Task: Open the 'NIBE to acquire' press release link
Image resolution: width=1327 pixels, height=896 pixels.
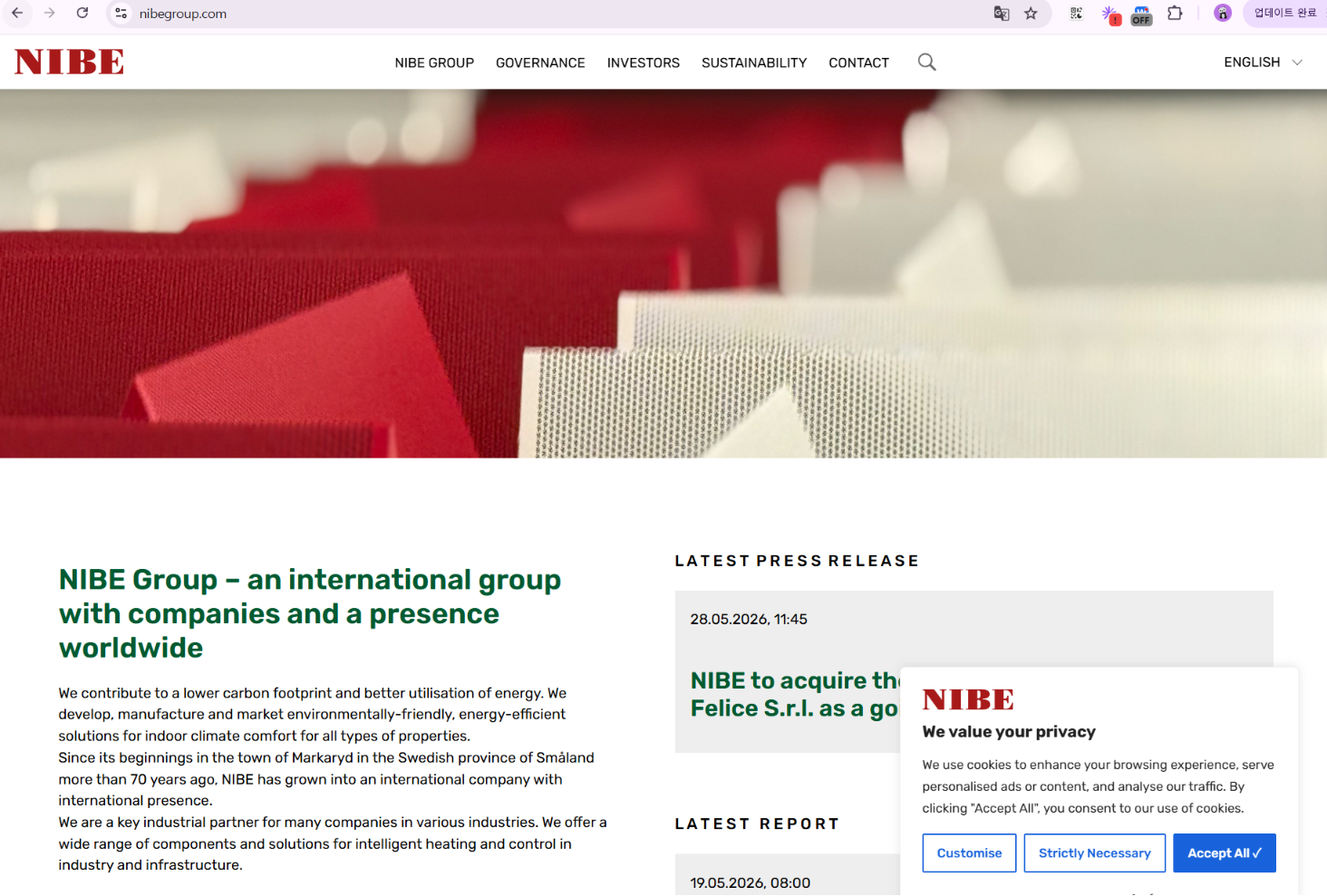Action: click(795, 694)
